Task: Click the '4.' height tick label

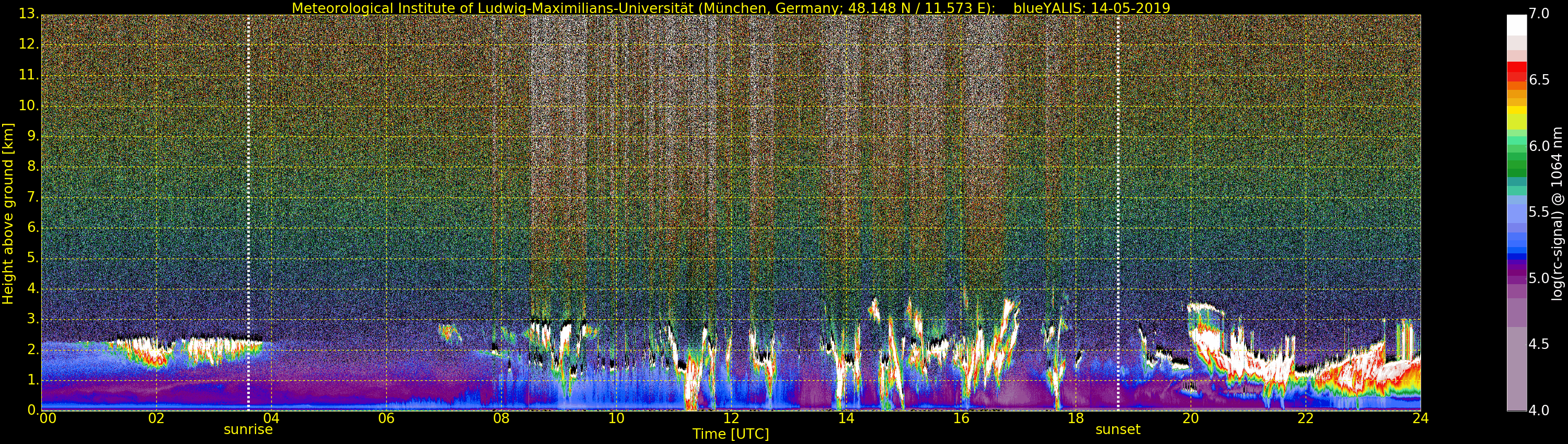Action: (33, 288)
